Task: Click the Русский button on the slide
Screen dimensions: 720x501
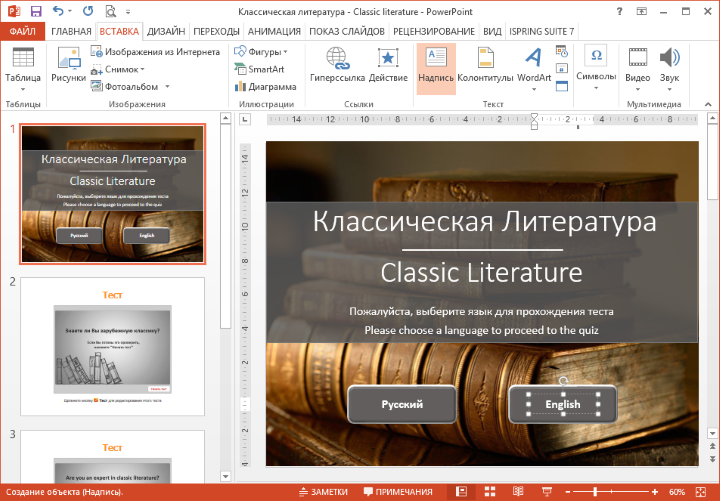Action: (402, 404)
